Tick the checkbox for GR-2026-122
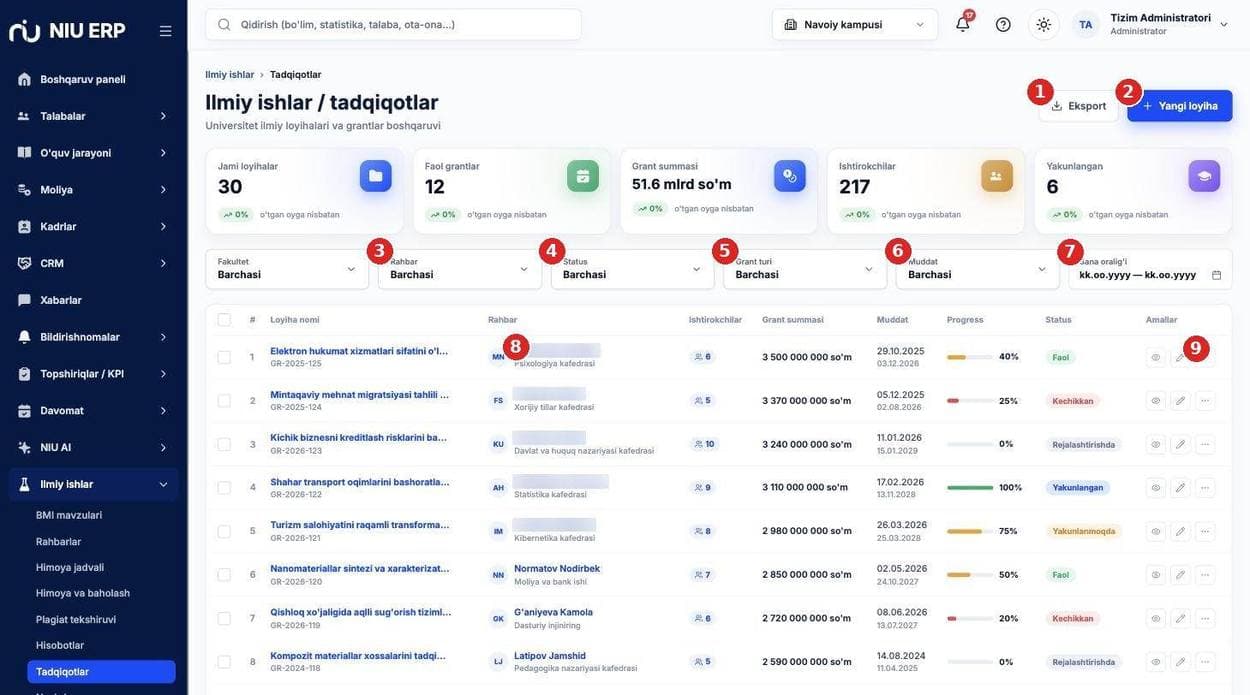Image resolution: width=1250 pixels, height=695 pixels. click(x=224, y=488)
